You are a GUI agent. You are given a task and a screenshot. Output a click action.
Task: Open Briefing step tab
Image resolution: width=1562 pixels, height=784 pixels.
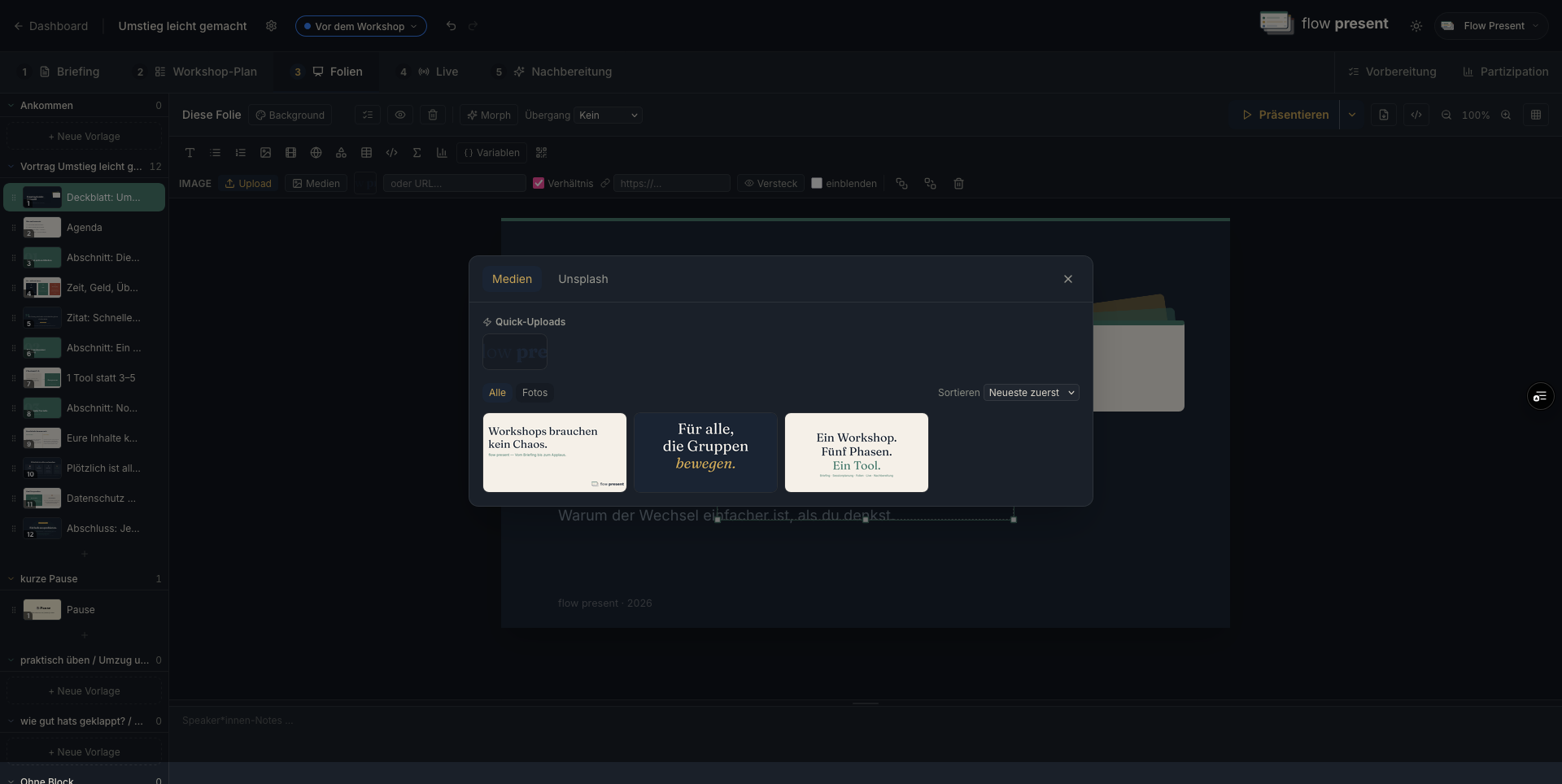click(60, 72)
